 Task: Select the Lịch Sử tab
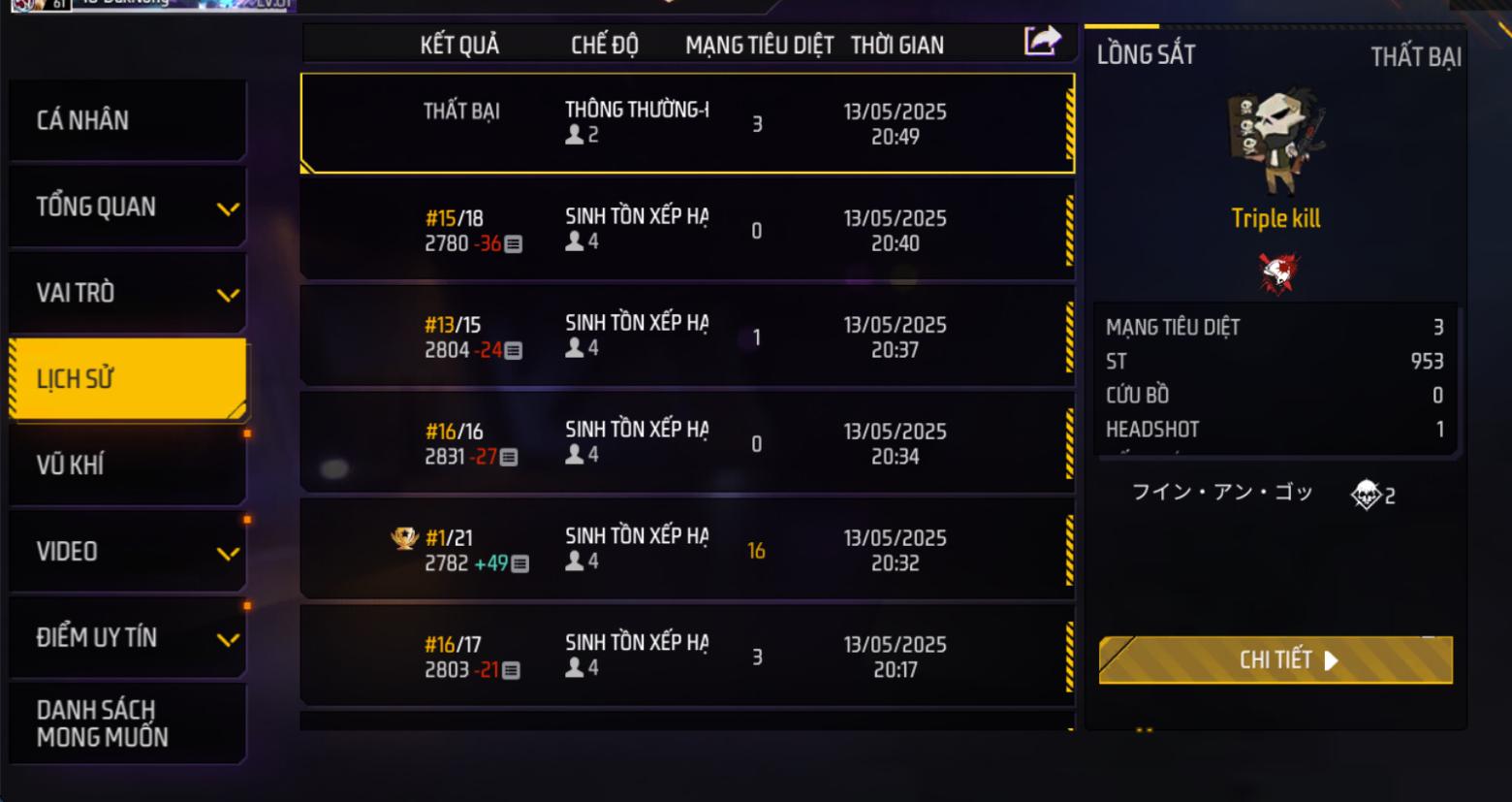click(127, 379)
